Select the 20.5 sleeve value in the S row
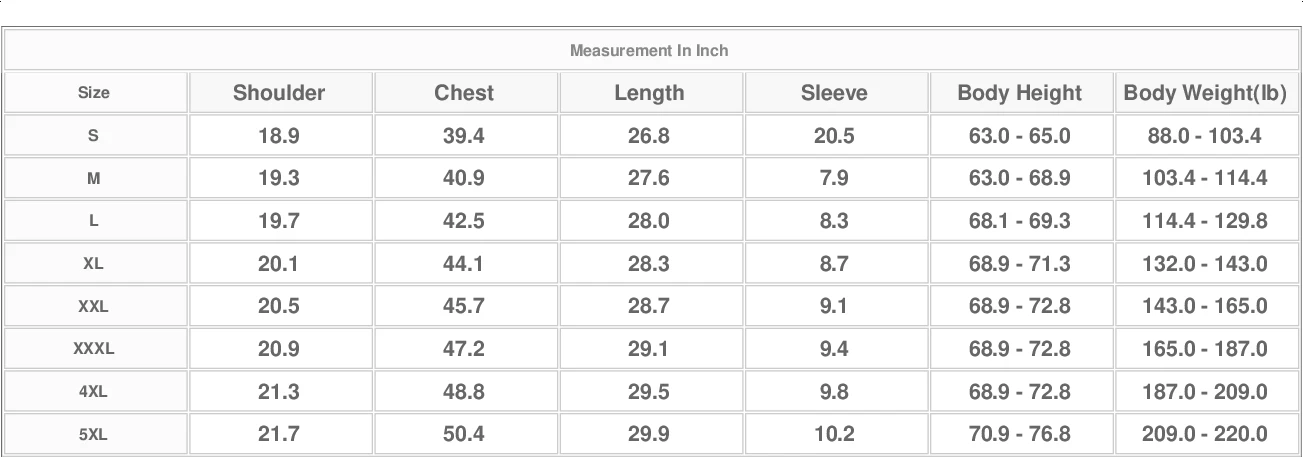 tap(834, 136)
